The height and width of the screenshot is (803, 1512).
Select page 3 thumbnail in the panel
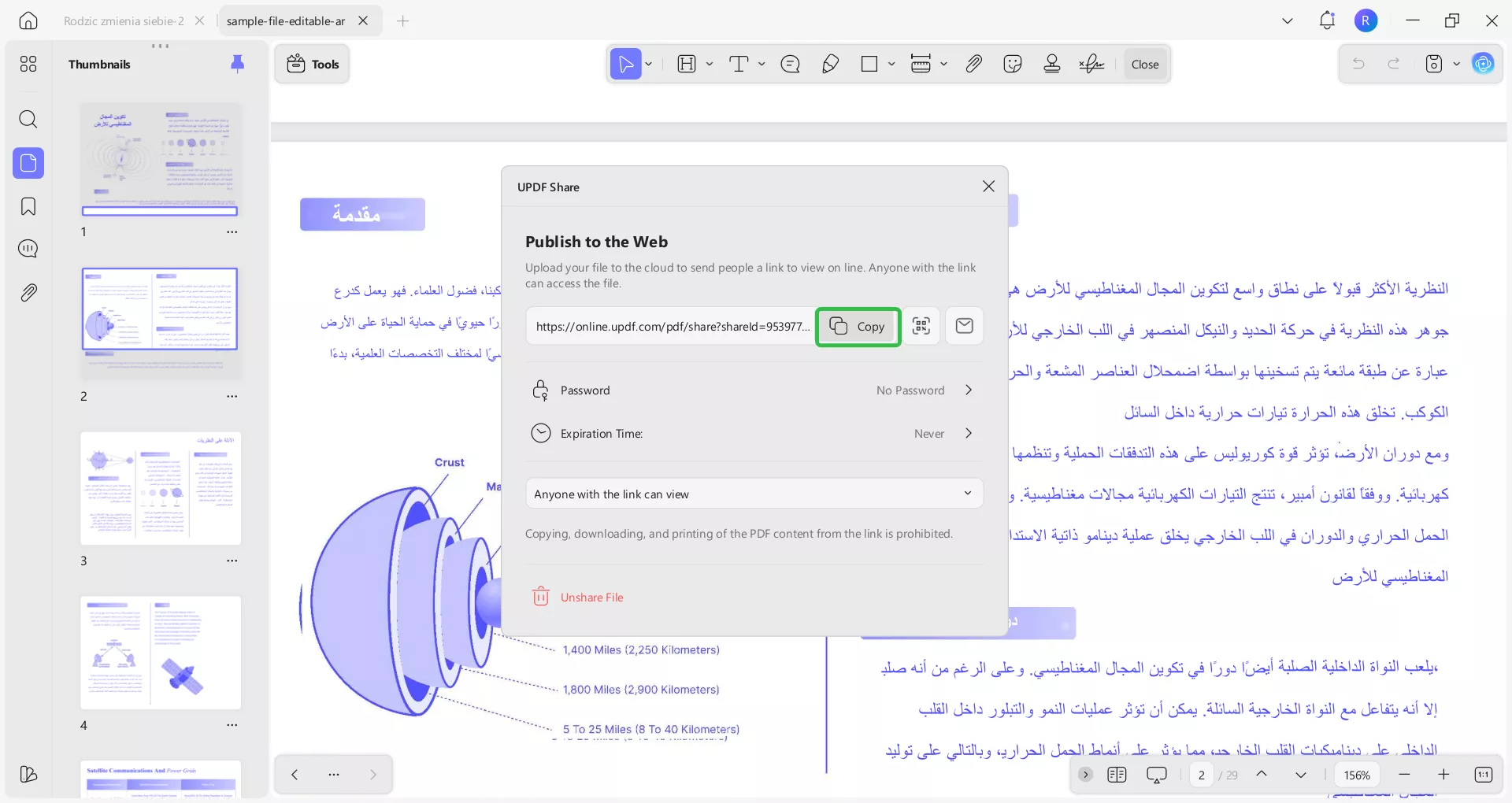tap(160, 488)
